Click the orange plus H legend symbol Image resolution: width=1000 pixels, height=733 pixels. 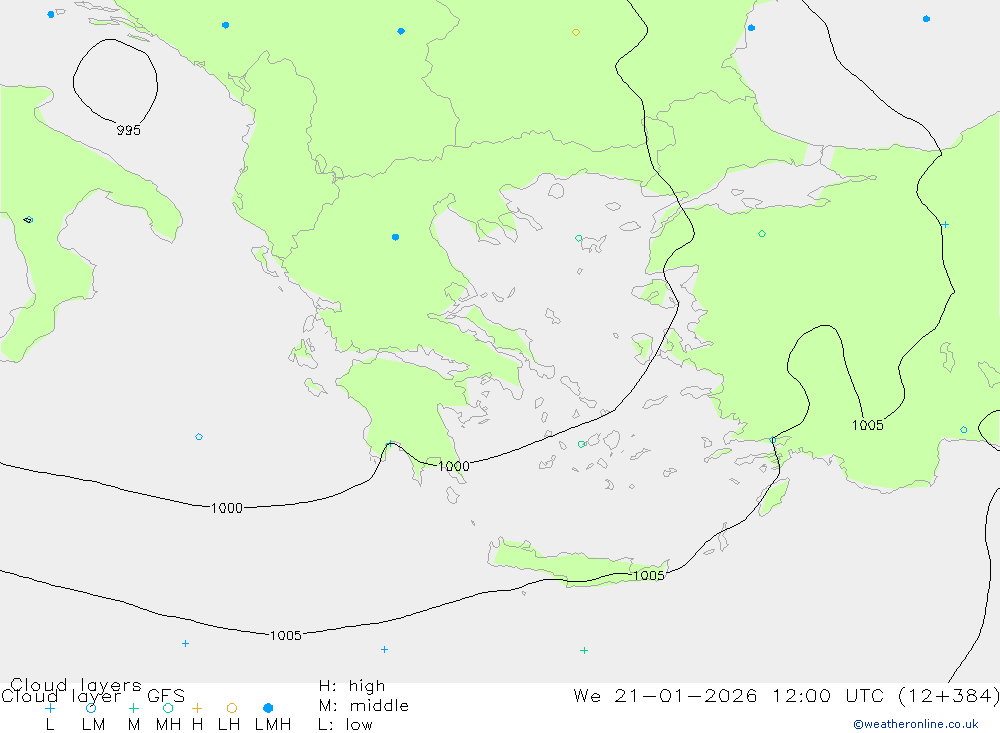click(x=197, y=708)
